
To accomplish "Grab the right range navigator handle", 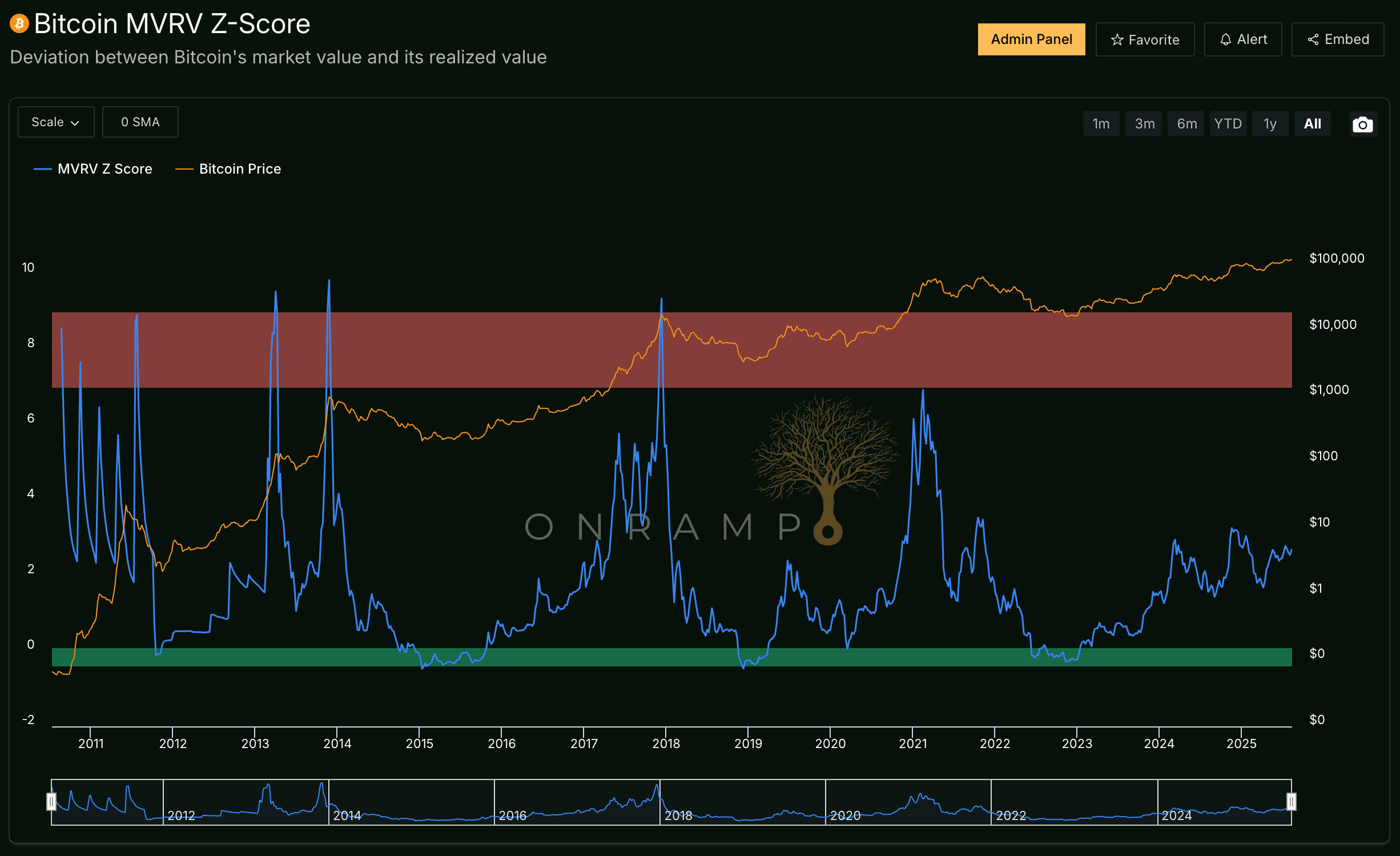I will tap(1291, 802).
